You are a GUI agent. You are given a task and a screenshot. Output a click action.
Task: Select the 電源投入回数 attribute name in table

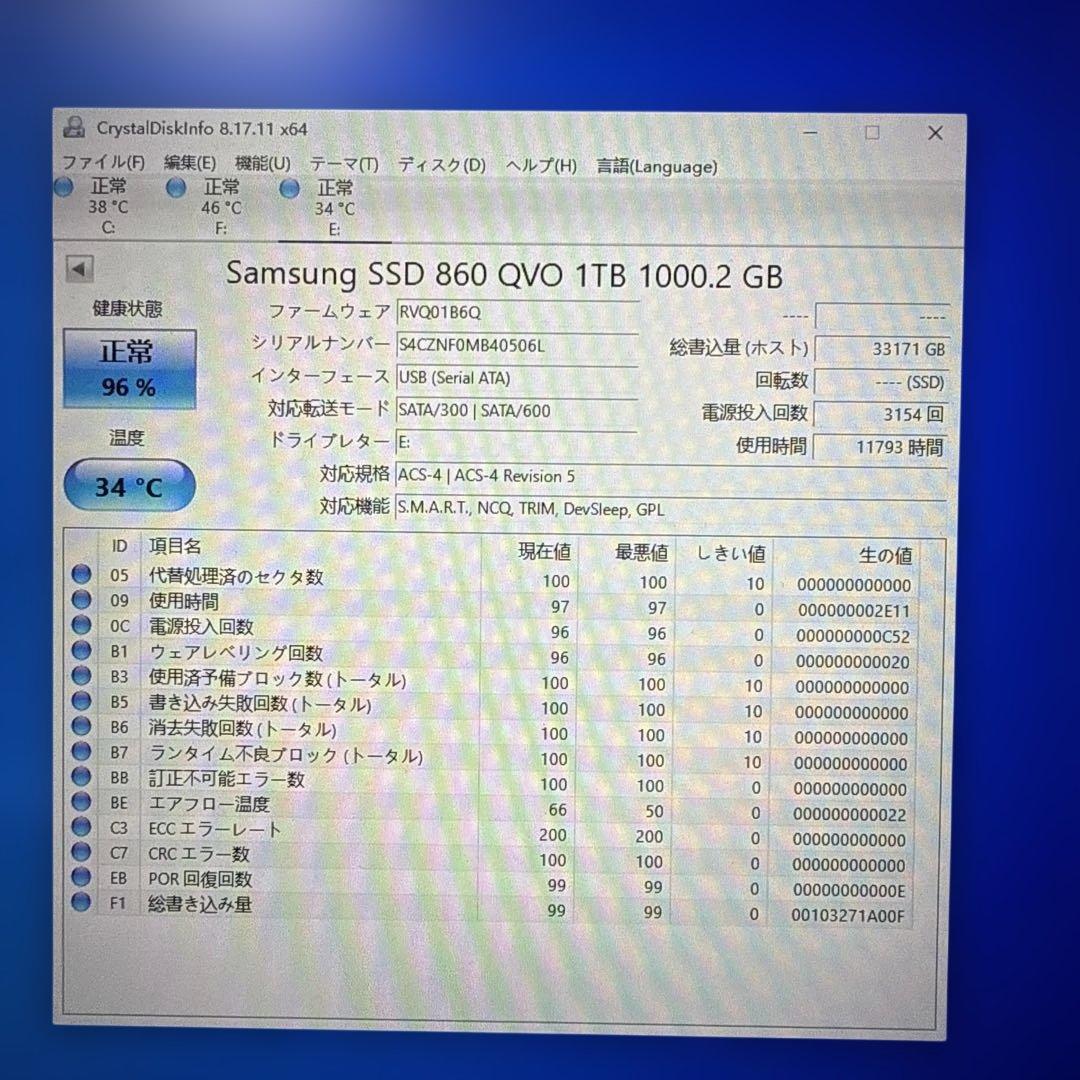(x=201, y=627)
